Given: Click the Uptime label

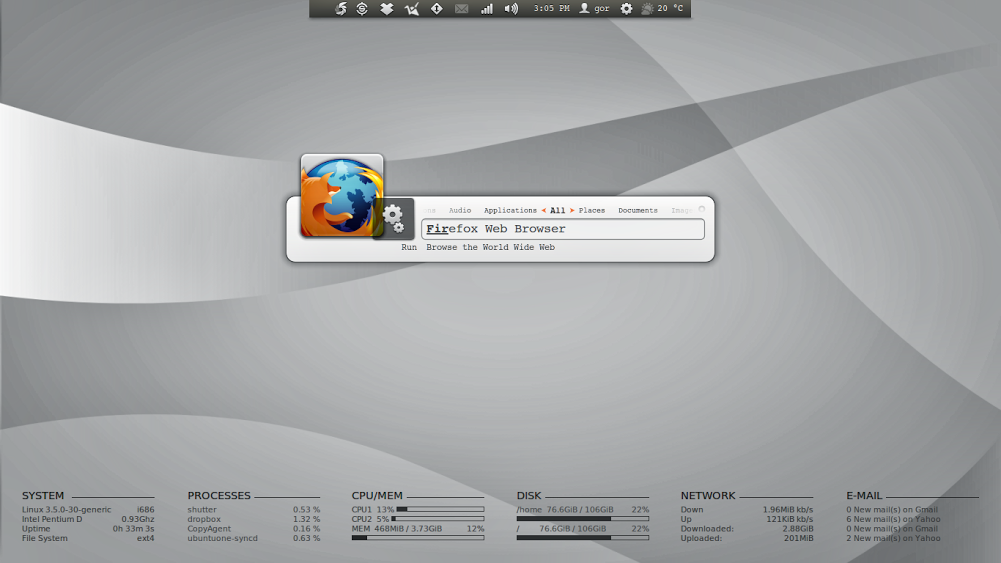Looking at the screenshot, I should pos(36,529).
